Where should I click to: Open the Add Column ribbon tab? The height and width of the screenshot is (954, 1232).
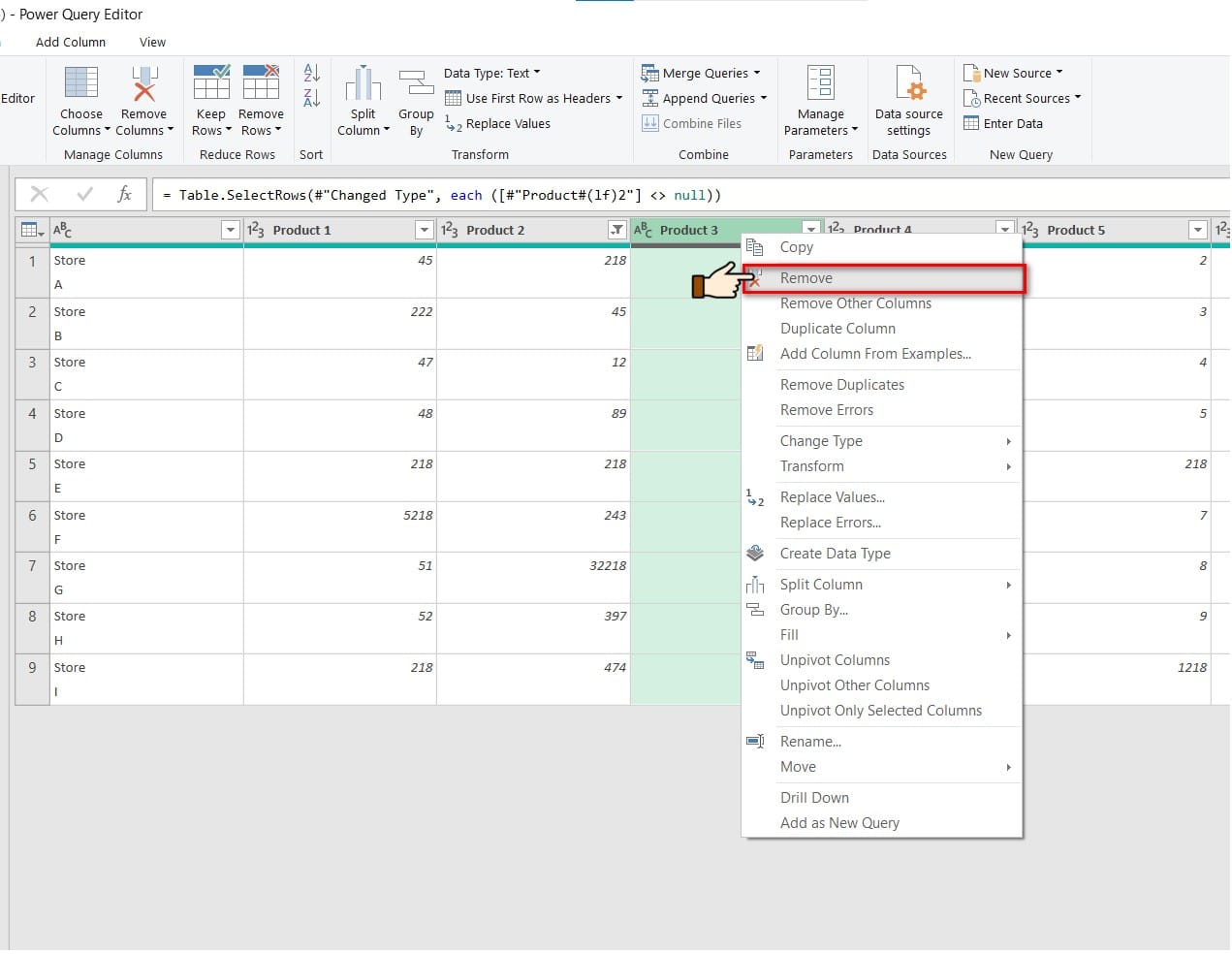pyautogui.click(x=71, y=43)
